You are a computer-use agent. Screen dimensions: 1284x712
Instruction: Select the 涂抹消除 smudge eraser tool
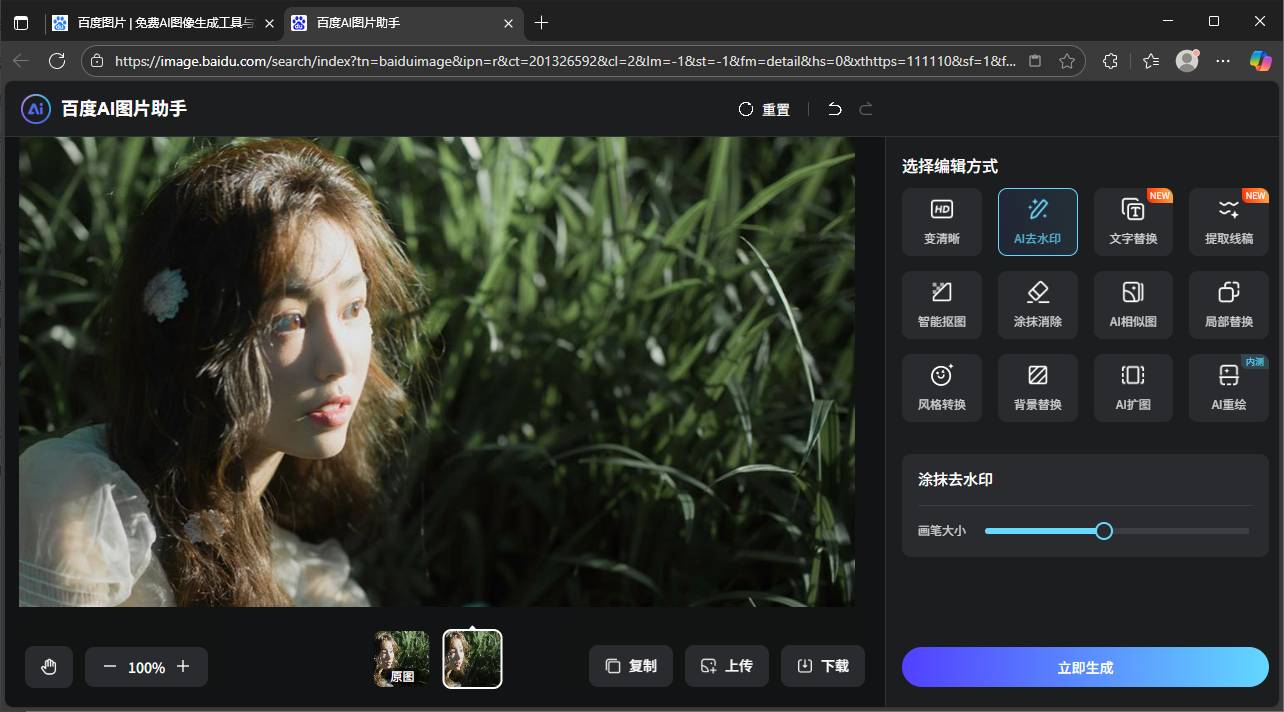(1037, 304)
